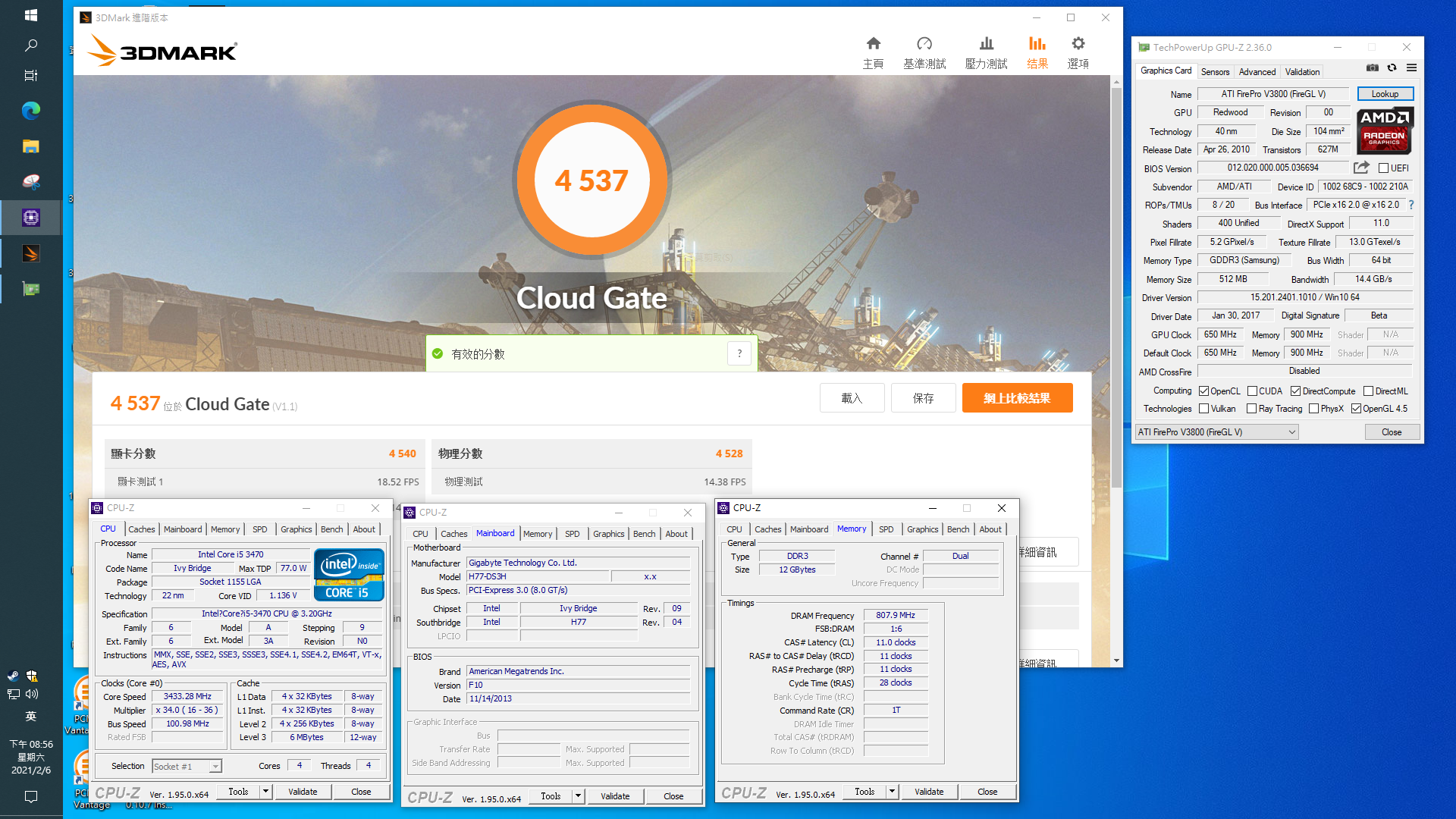Click the GPU-Z refresh icon
The height and width of the screenshot is (819, 1456).
[1392, 67]
